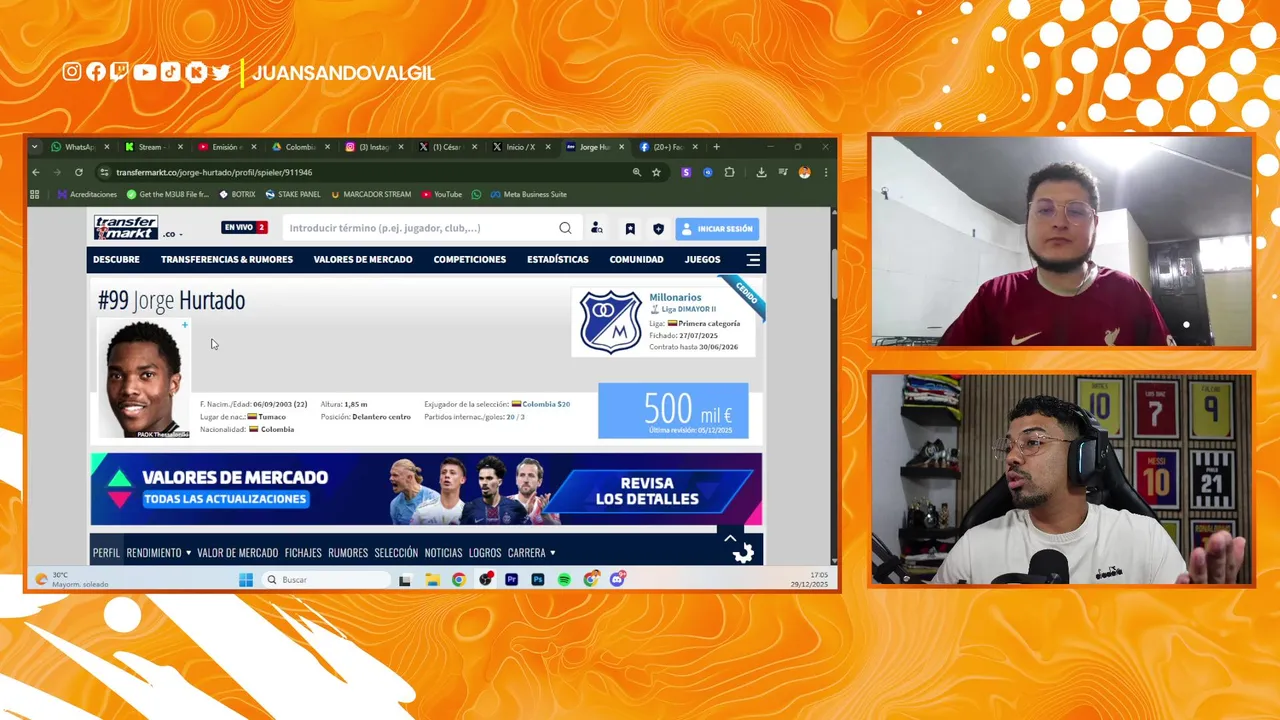Click the browser address bar URL
This screenshot has width=1280, height=720.
[214, 172]
